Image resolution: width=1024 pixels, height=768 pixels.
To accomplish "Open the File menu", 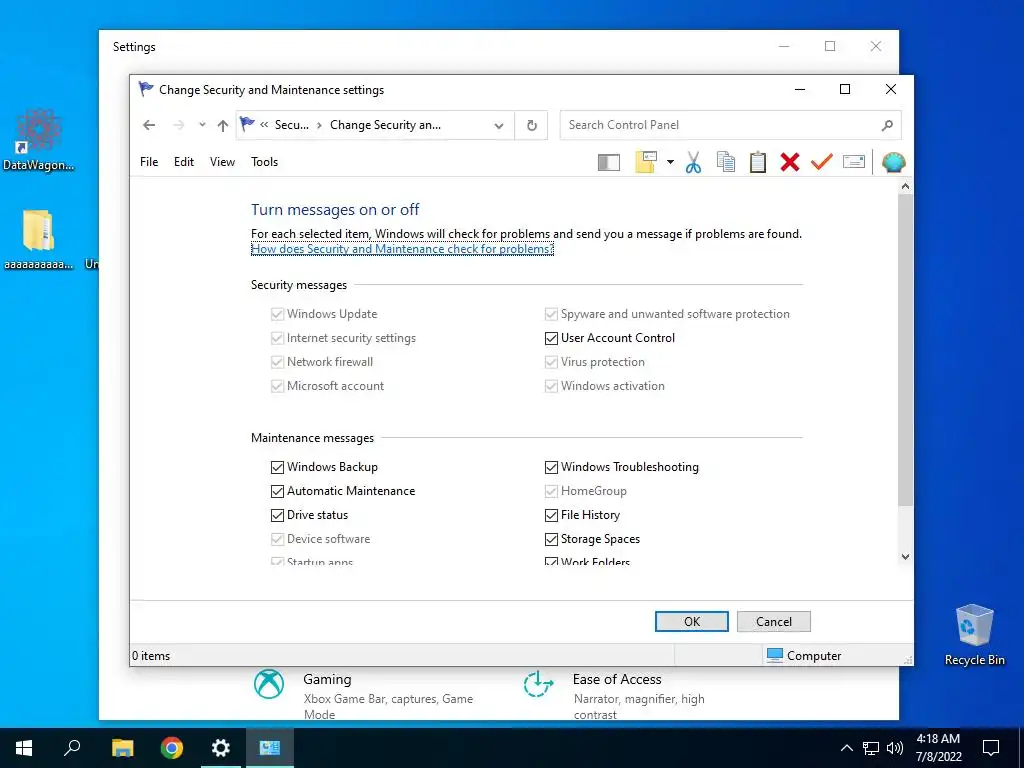I will click(x=149, y=162).
